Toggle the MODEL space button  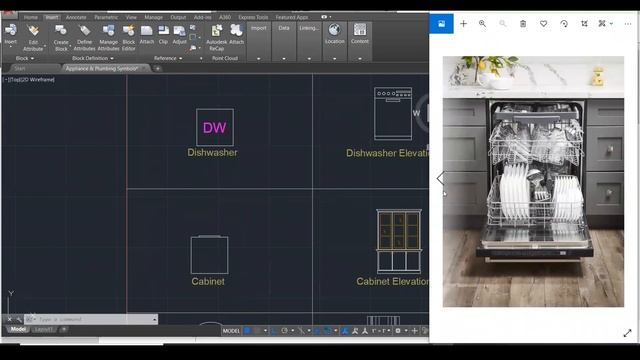coord(231,331)
